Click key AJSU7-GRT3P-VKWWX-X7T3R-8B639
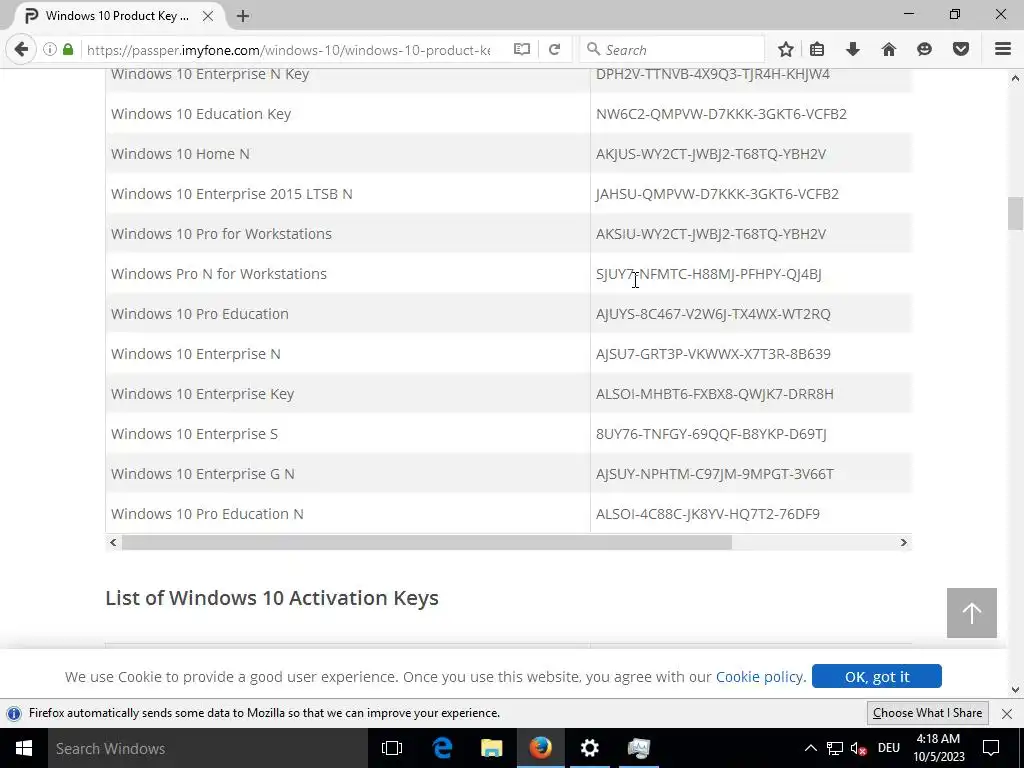Screen dimensions: 1024x768 [x=713, y=354]
